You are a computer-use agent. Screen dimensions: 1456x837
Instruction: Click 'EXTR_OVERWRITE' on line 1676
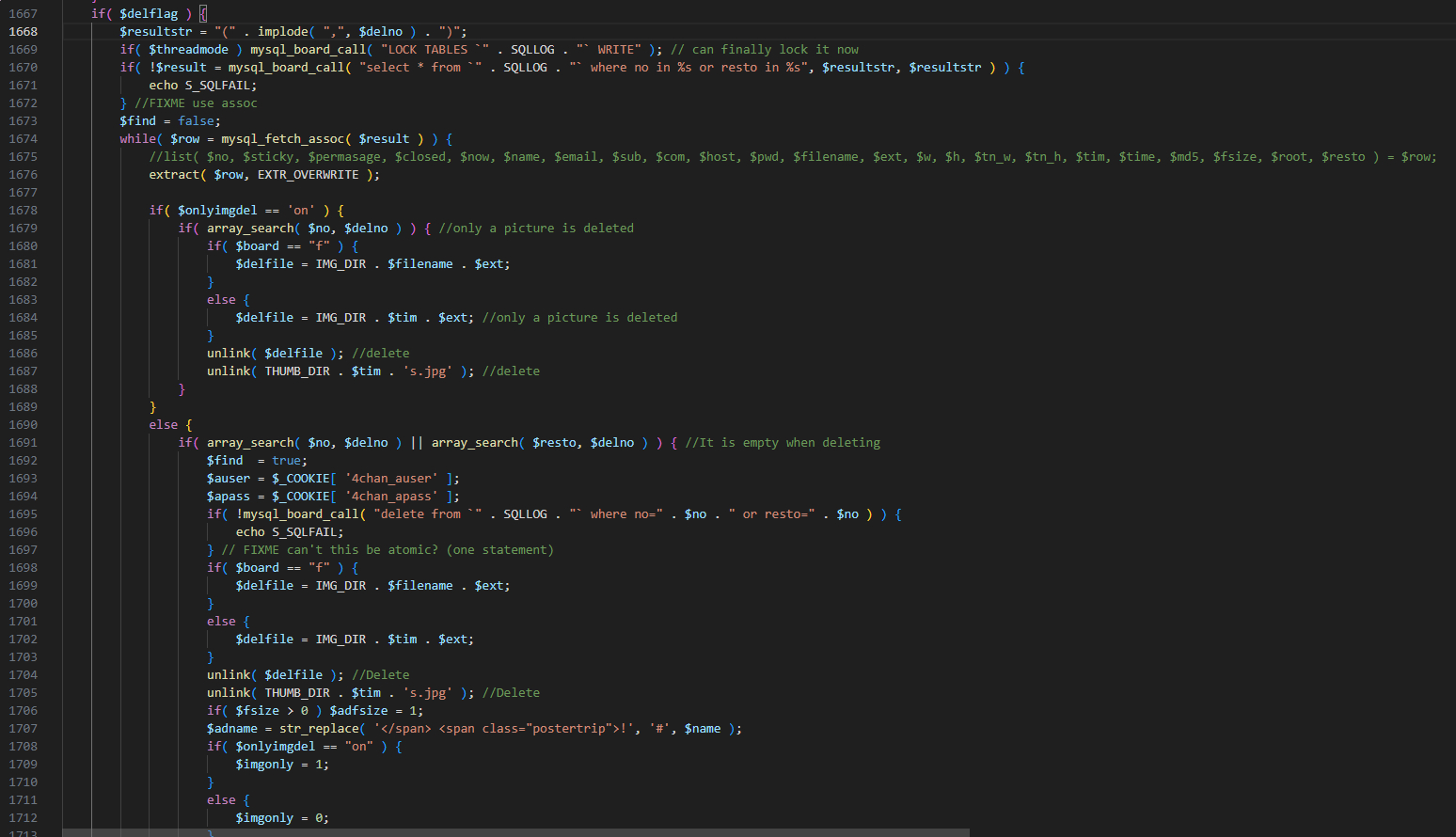click(x=309, y=175)
